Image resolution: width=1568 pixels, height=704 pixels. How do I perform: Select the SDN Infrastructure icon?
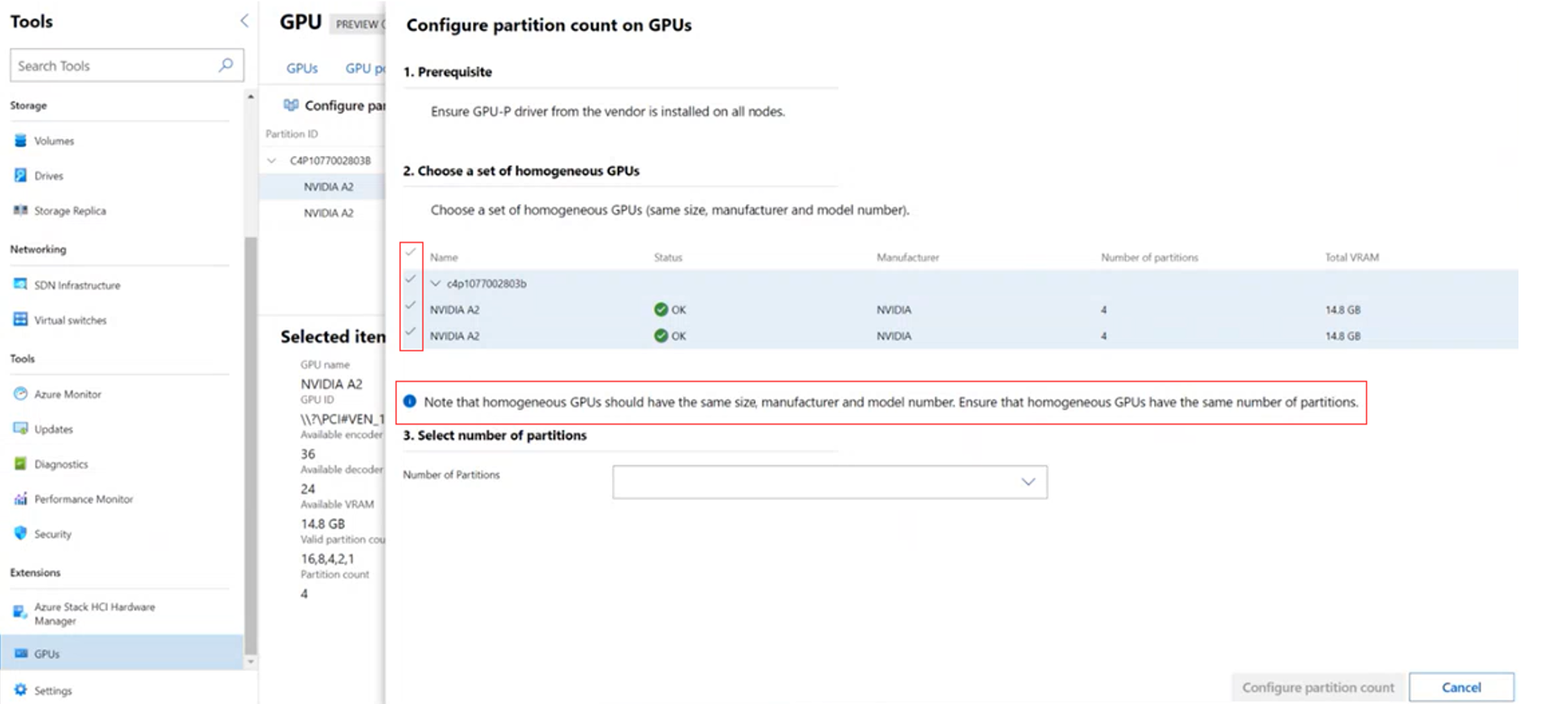pos(20,284)
